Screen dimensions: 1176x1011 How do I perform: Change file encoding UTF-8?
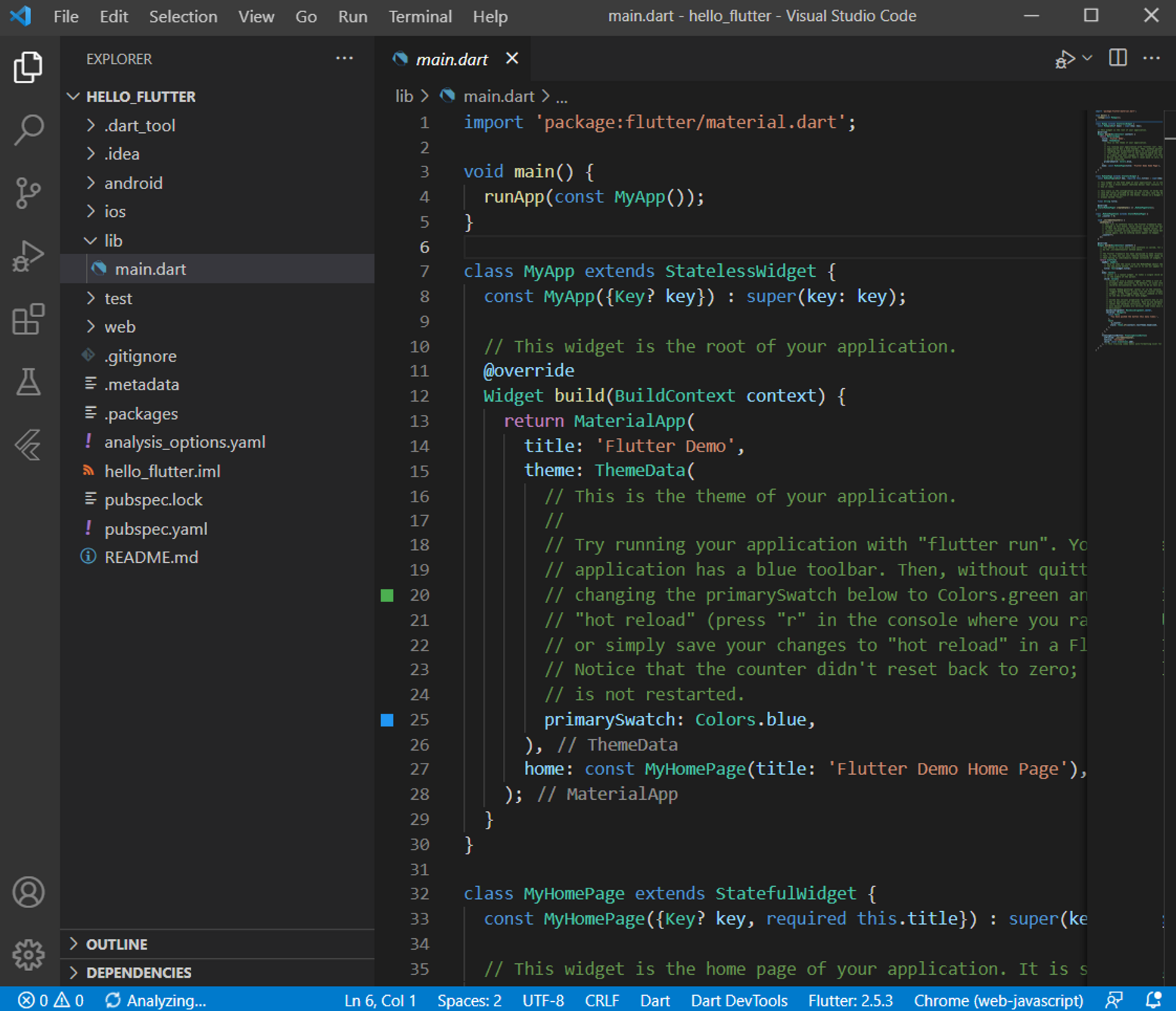[543, 1001]
